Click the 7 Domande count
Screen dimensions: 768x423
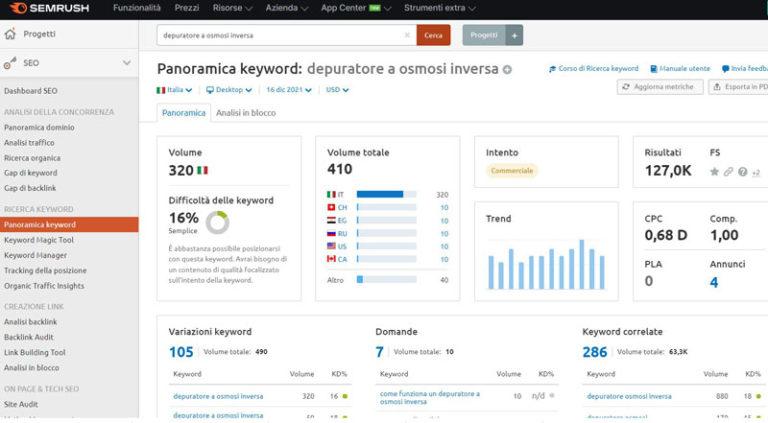pos(380,352)
